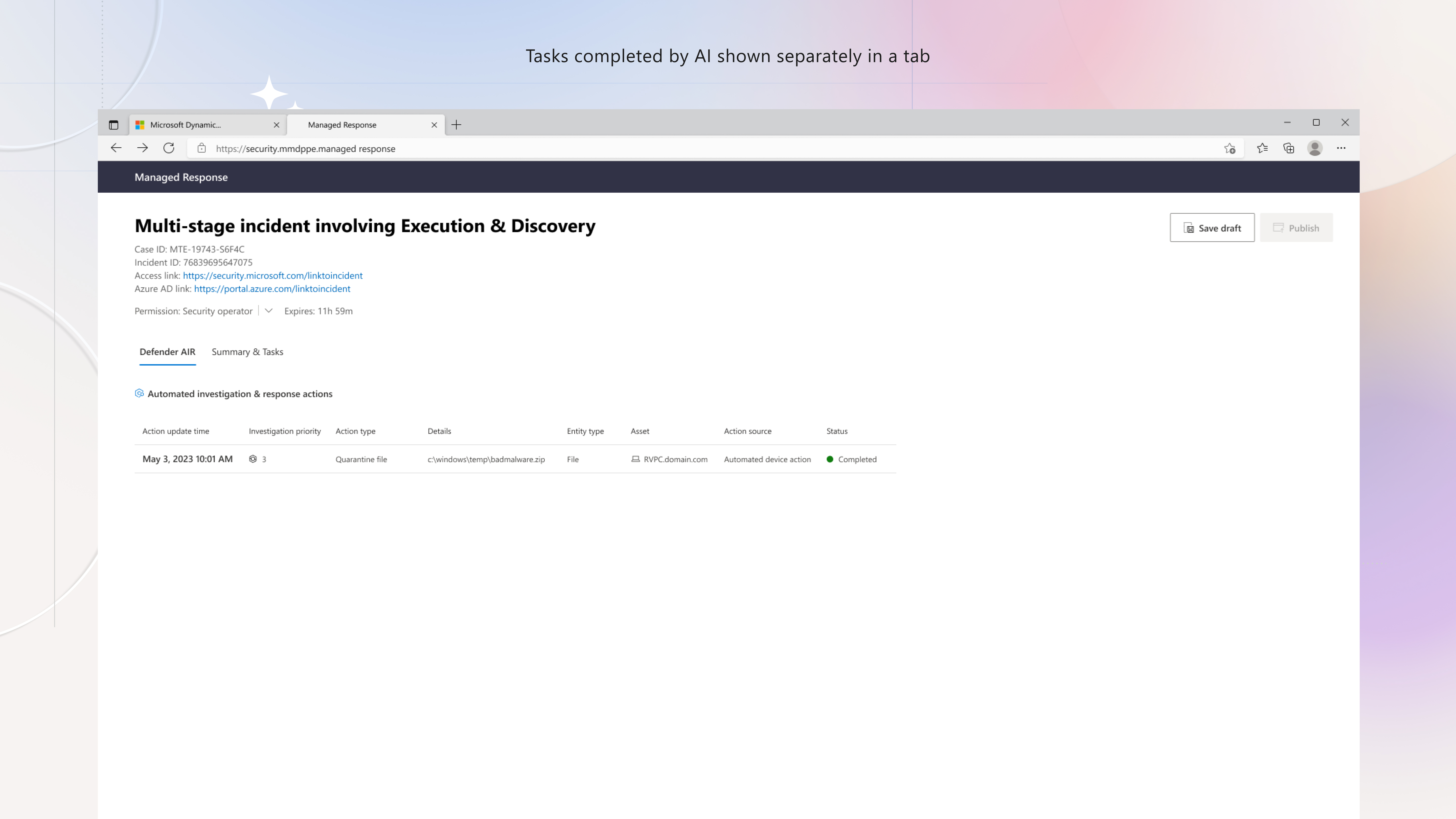Viewport: 1456px width, 819px height.
Task: Switch to Summary & Tasks tab
Action: pyautogui.click(x=247, y=352)
